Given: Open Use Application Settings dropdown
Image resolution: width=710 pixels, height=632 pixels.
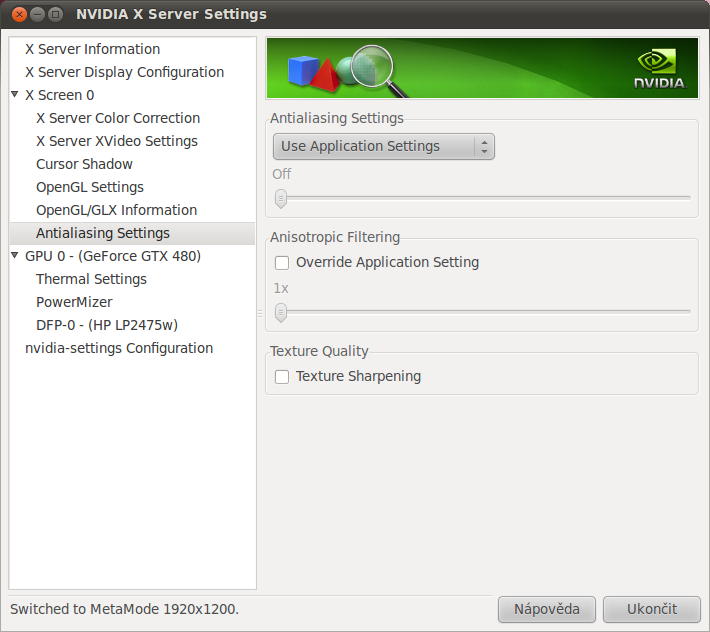Looking at the screenshot, I should click(x=384, y=146).
